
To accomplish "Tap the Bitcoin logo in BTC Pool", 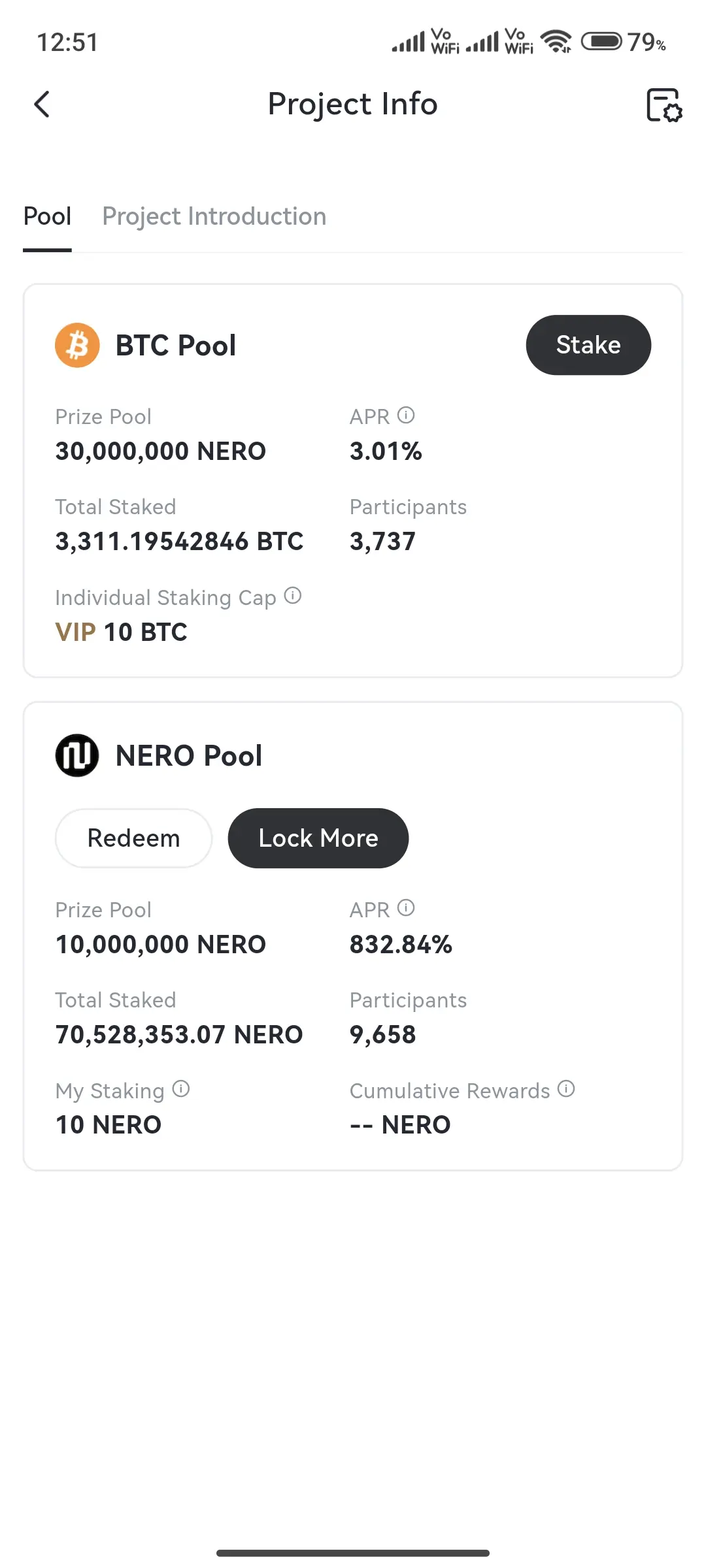I will [77, 345].
